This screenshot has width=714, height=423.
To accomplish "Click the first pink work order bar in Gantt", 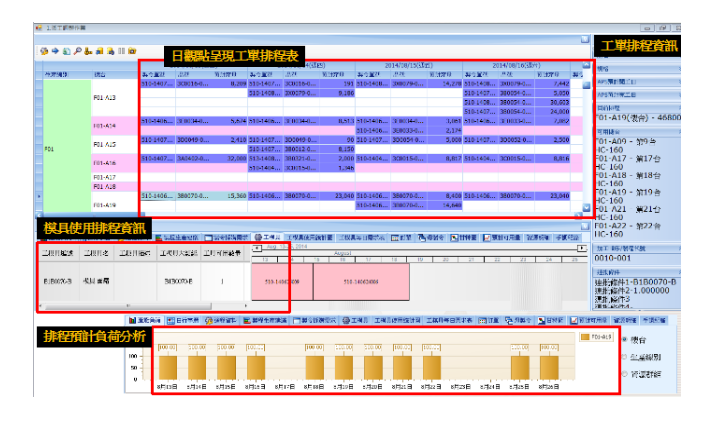I will click(282, 281).
